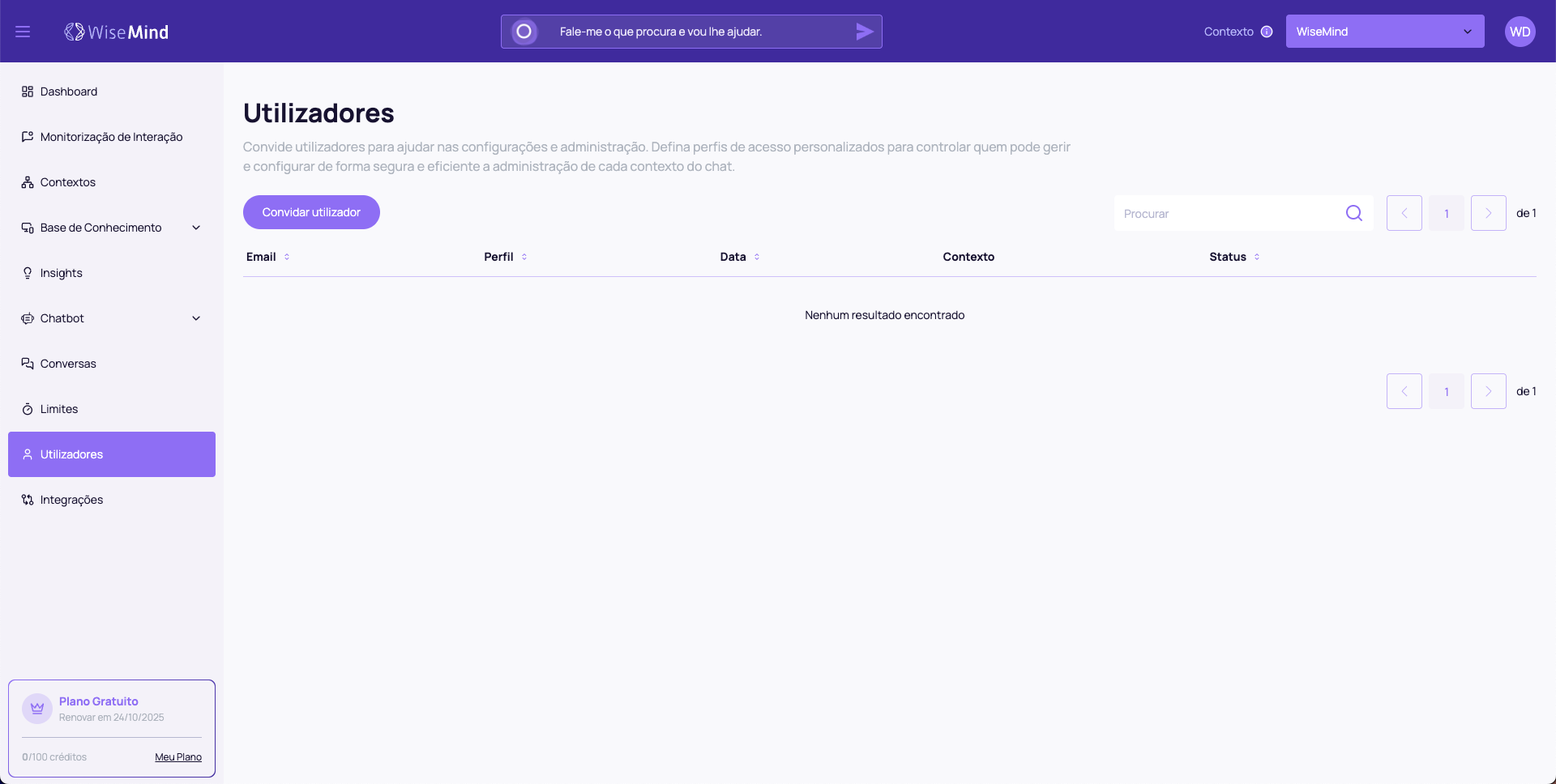Screen dimensions: 1556x784
Task: Click the hamburger menu icon
Action: tap(23, 32)
